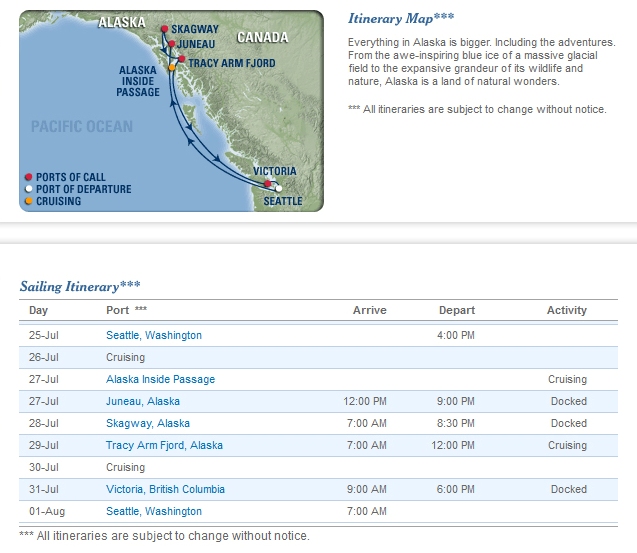The height and width of the screenshot is (553, 637).
Task: Click the '12:00 PM' departure for Tracy Arm Fjord
Action: [453, 445]
